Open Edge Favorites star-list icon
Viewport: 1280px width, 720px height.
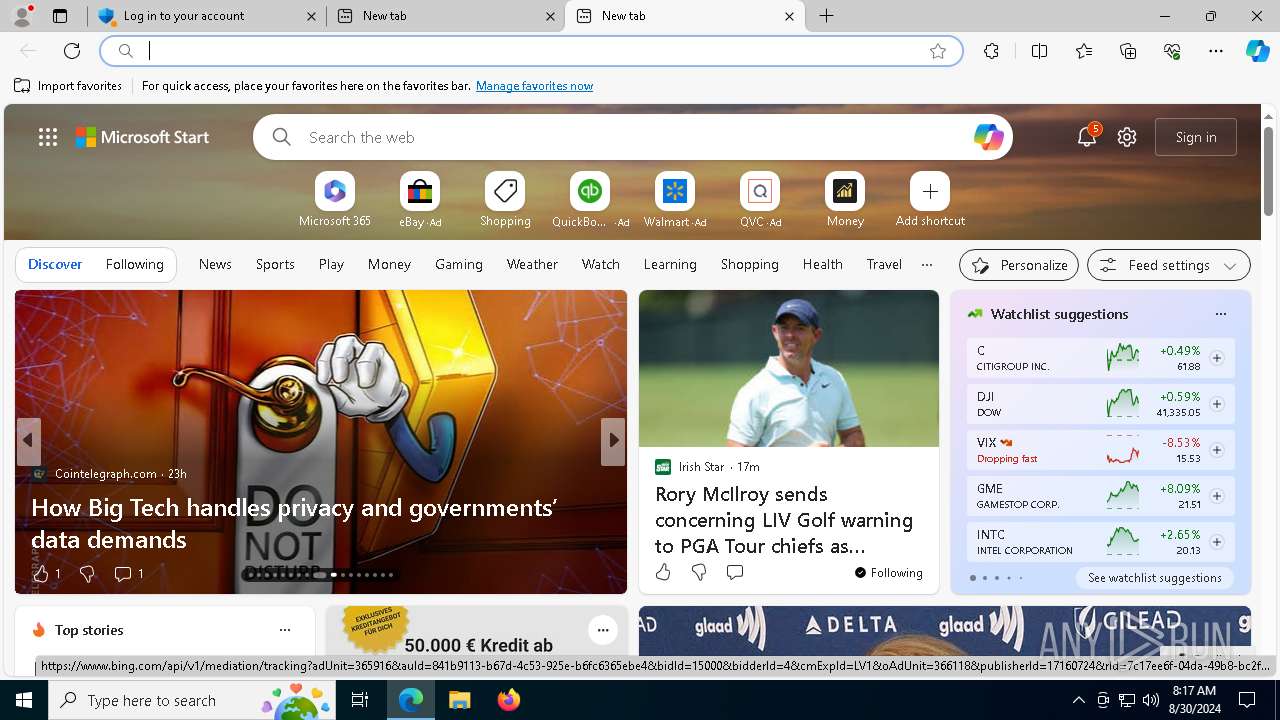pos(1084,51)
